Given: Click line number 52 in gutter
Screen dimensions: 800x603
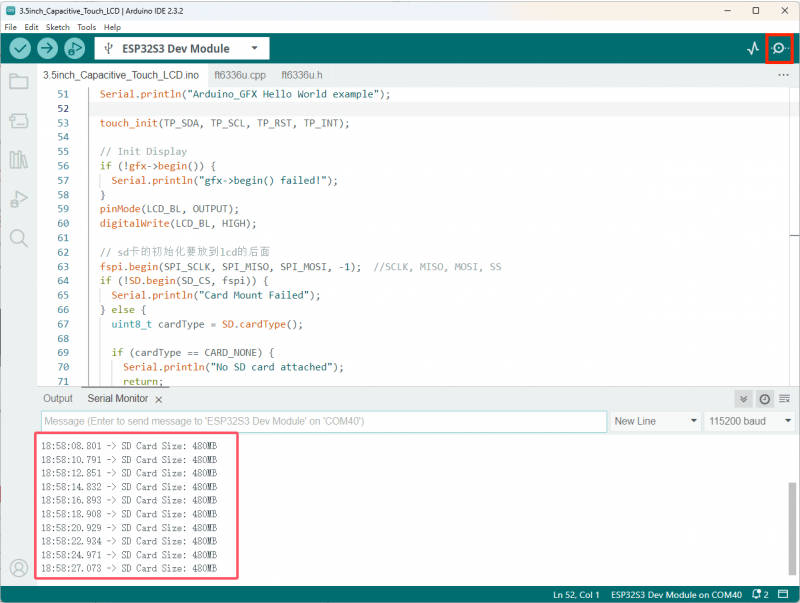Looking at the screenshot, I should [63, 109].
